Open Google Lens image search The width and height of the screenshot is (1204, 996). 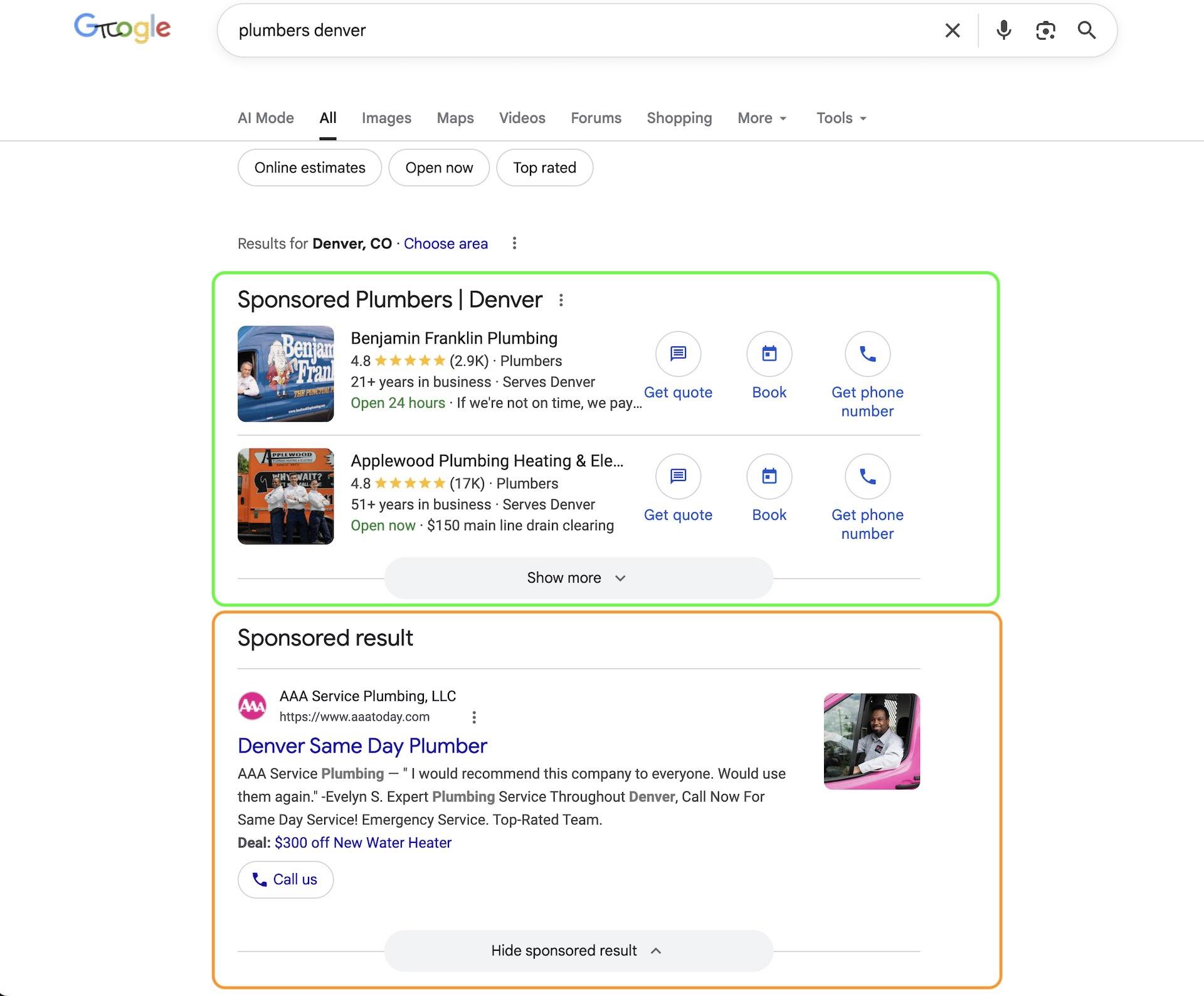click(x=1045, y=30)
